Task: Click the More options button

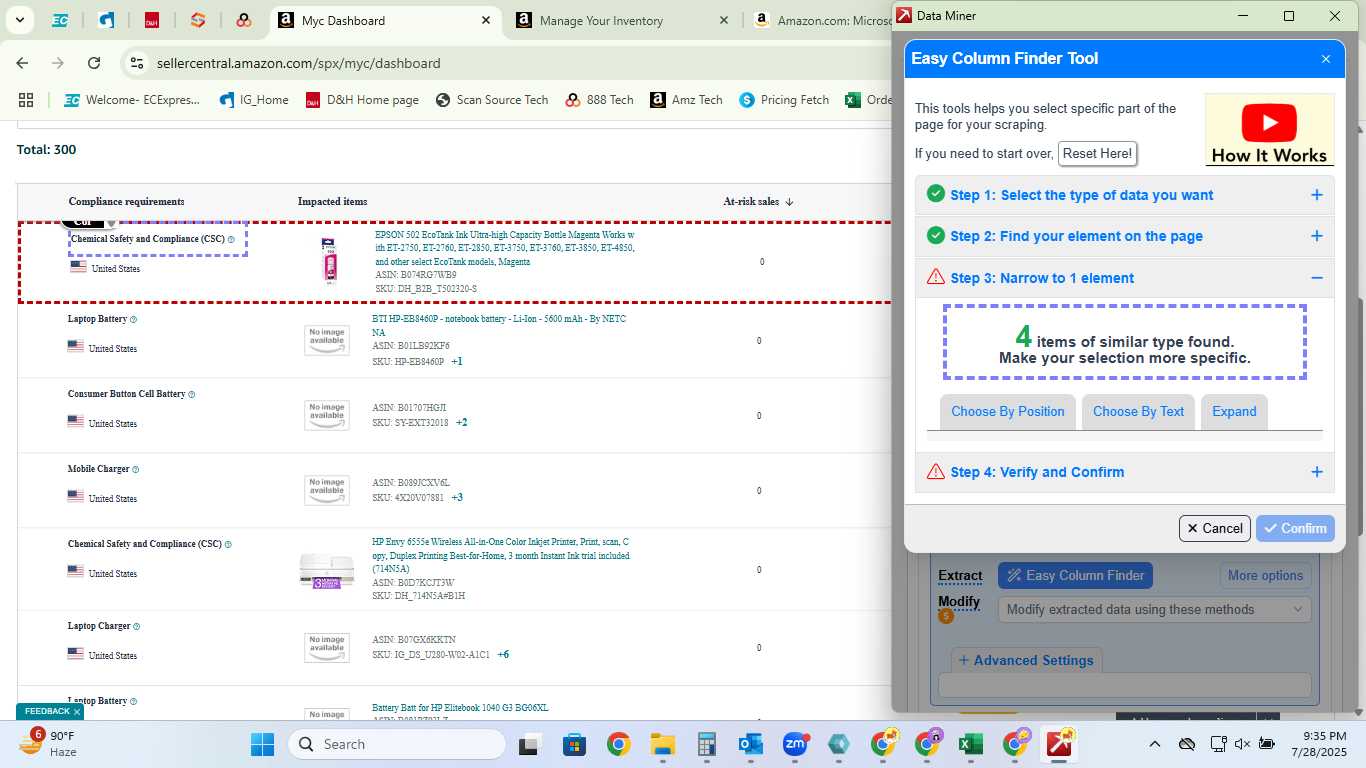Action: click(x=1265, y=575)
